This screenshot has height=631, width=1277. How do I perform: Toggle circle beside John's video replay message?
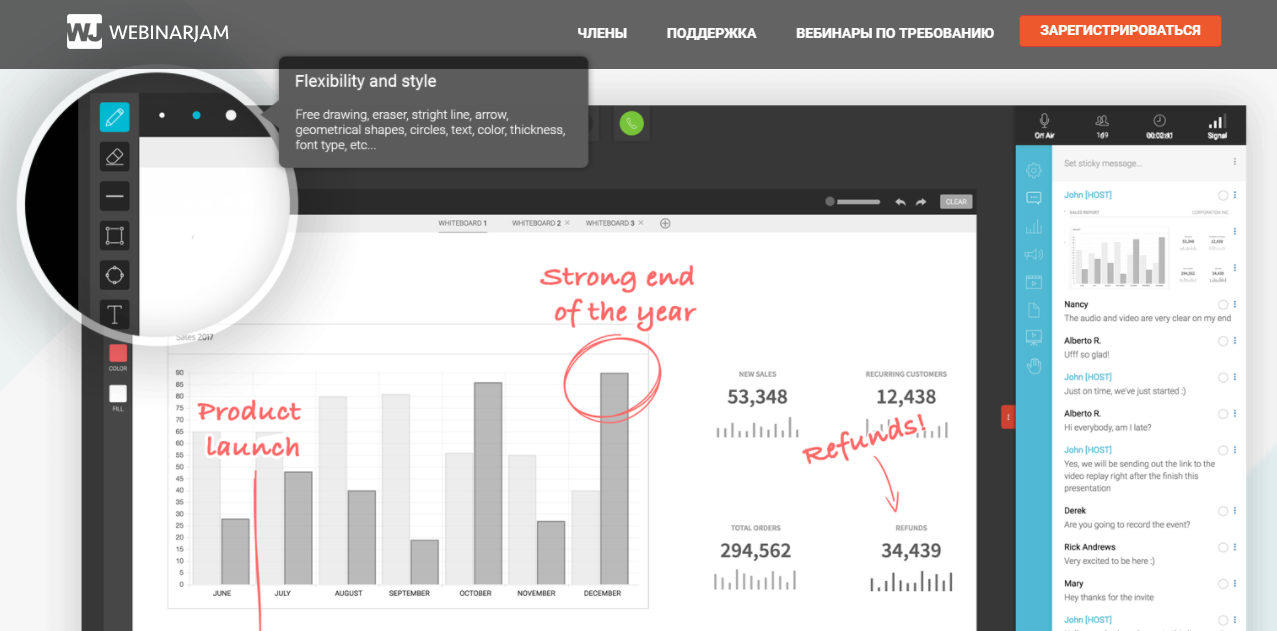(1223, 450)
